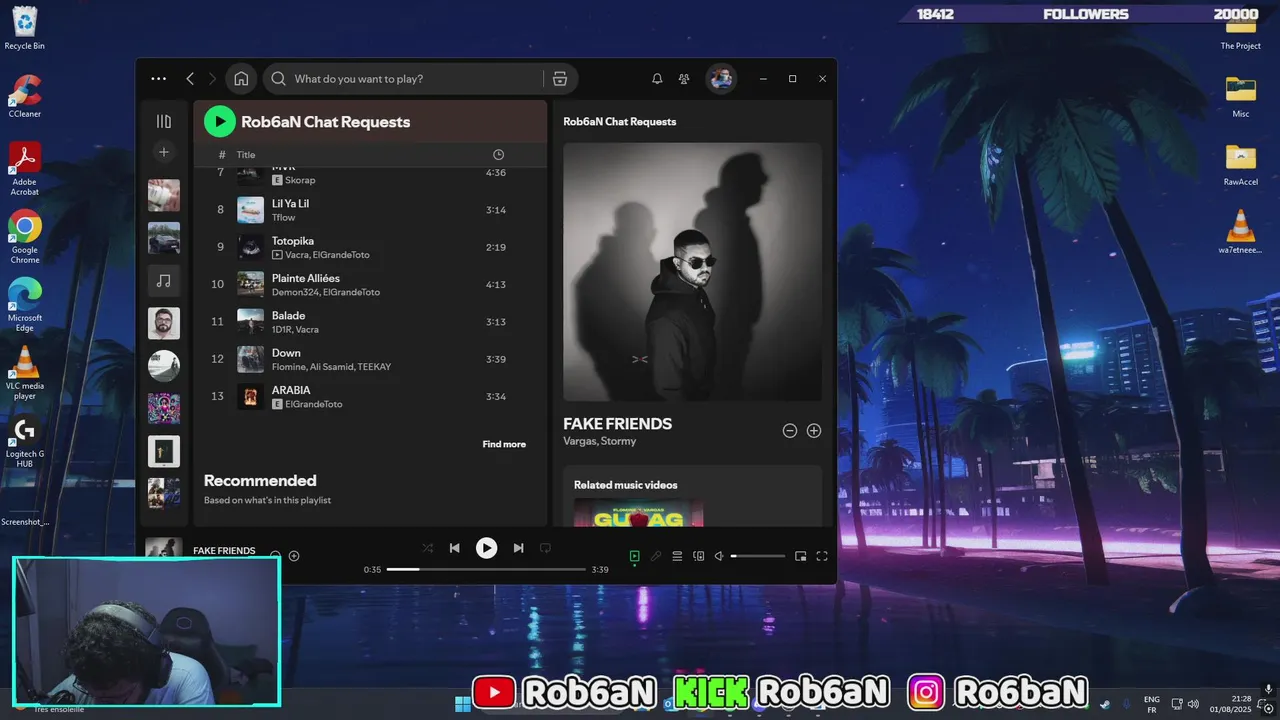
Task: Go back with the left arrow
Action: tap(190, 79)
